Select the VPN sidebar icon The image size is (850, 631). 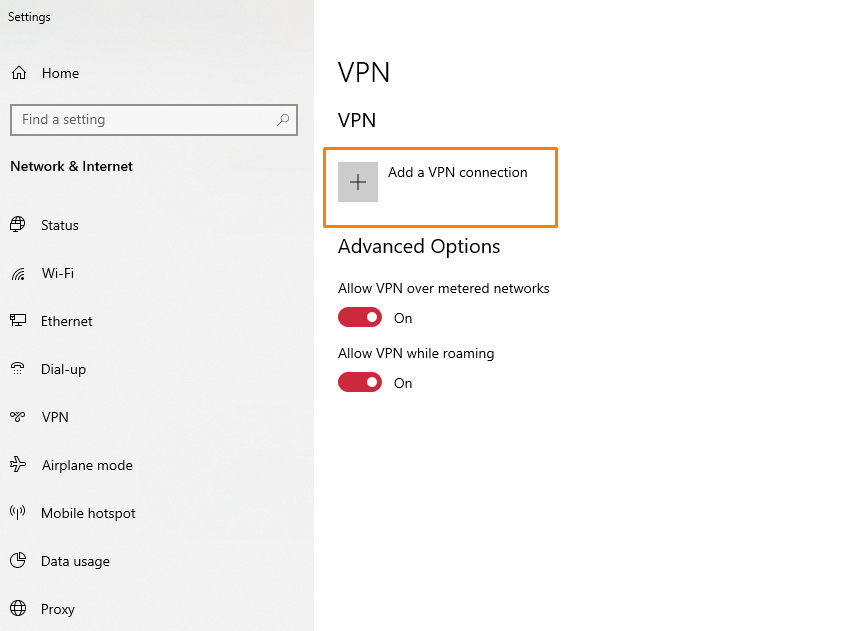click(x=18, y=417)
